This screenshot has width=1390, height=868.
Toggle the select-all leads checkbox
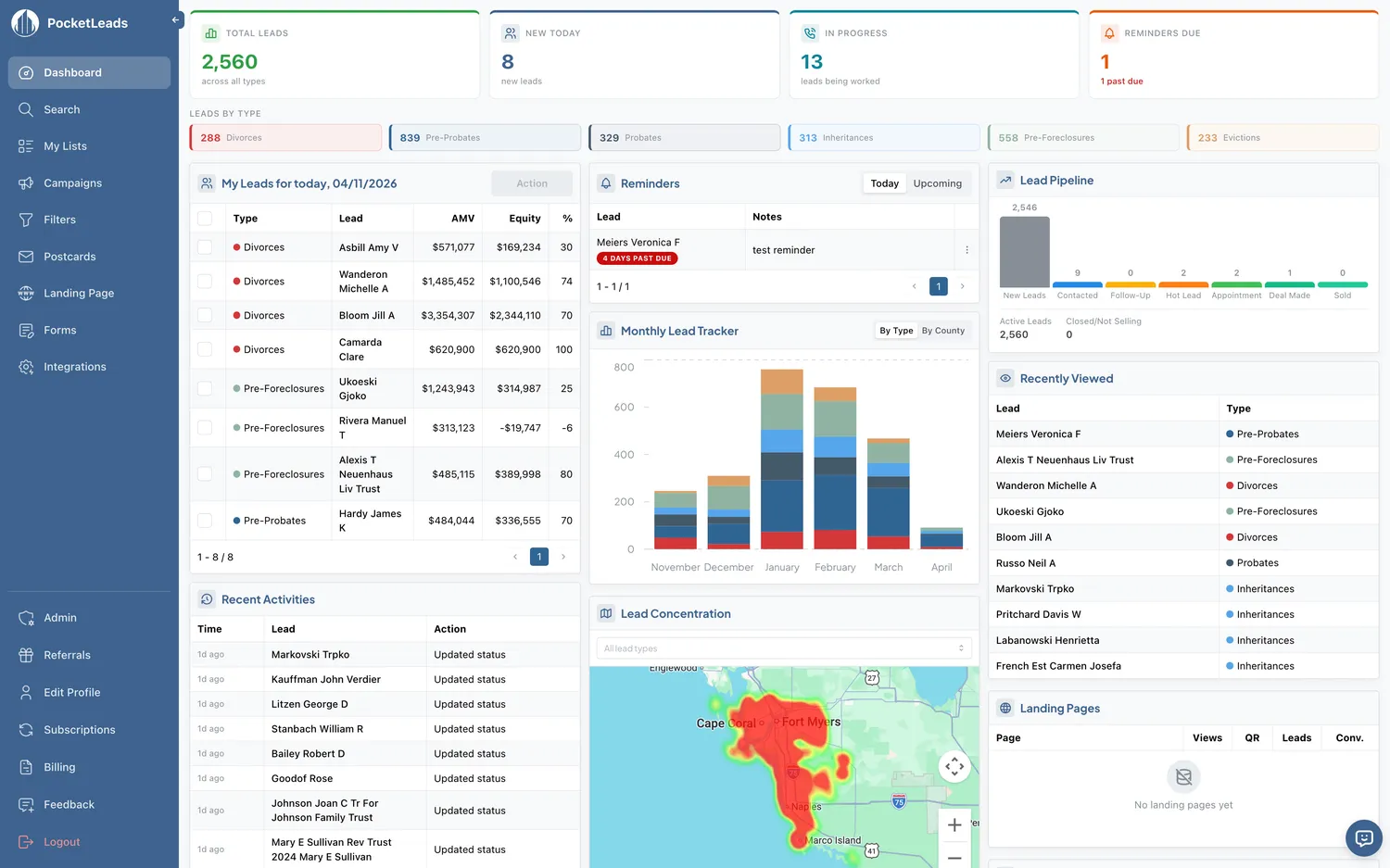[205, 219]
